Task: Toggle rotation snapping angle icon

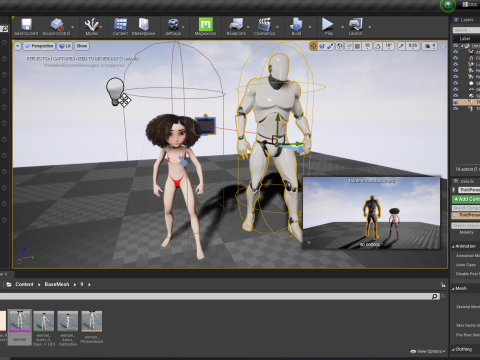Action: 378,46
